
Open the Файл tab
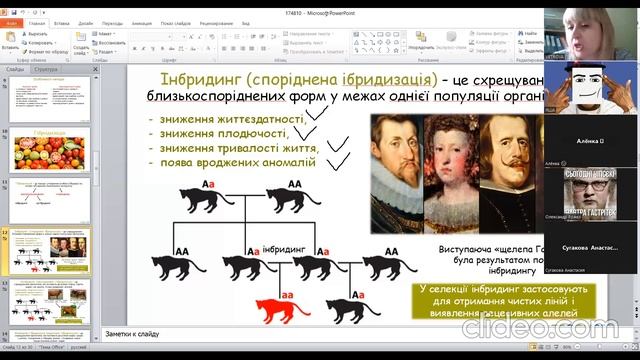tap(11, 24)
